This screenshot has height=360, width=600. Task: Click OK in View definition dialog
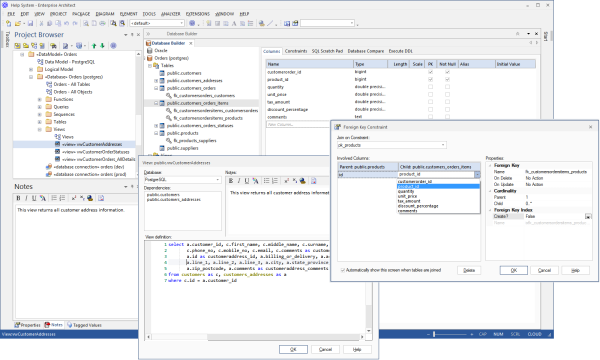(x=293, y=350)
